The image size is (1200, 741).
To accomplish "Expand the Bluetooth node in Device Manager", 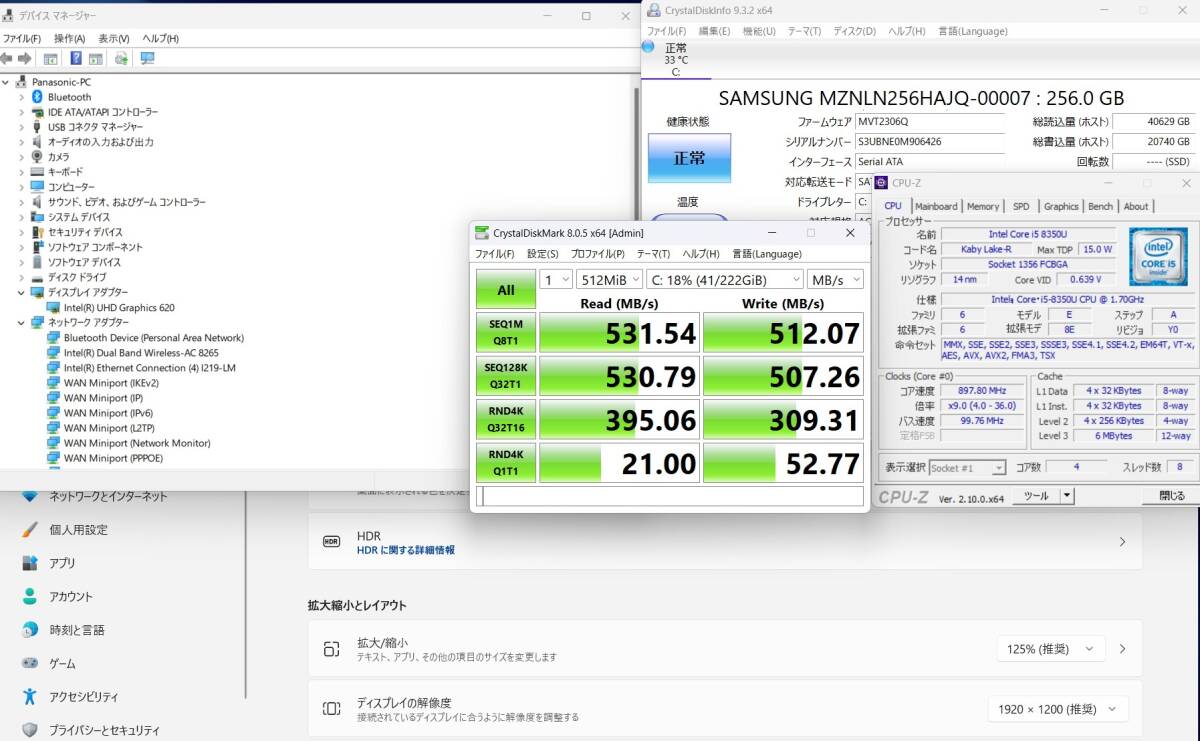I will (x=22, y=97).
